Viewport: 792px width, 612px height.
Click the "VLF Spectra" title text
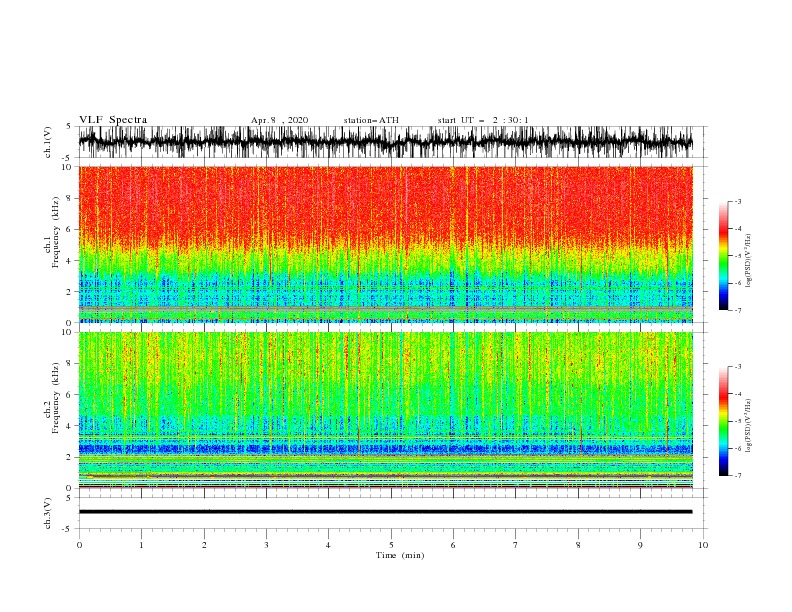(113, 120)
